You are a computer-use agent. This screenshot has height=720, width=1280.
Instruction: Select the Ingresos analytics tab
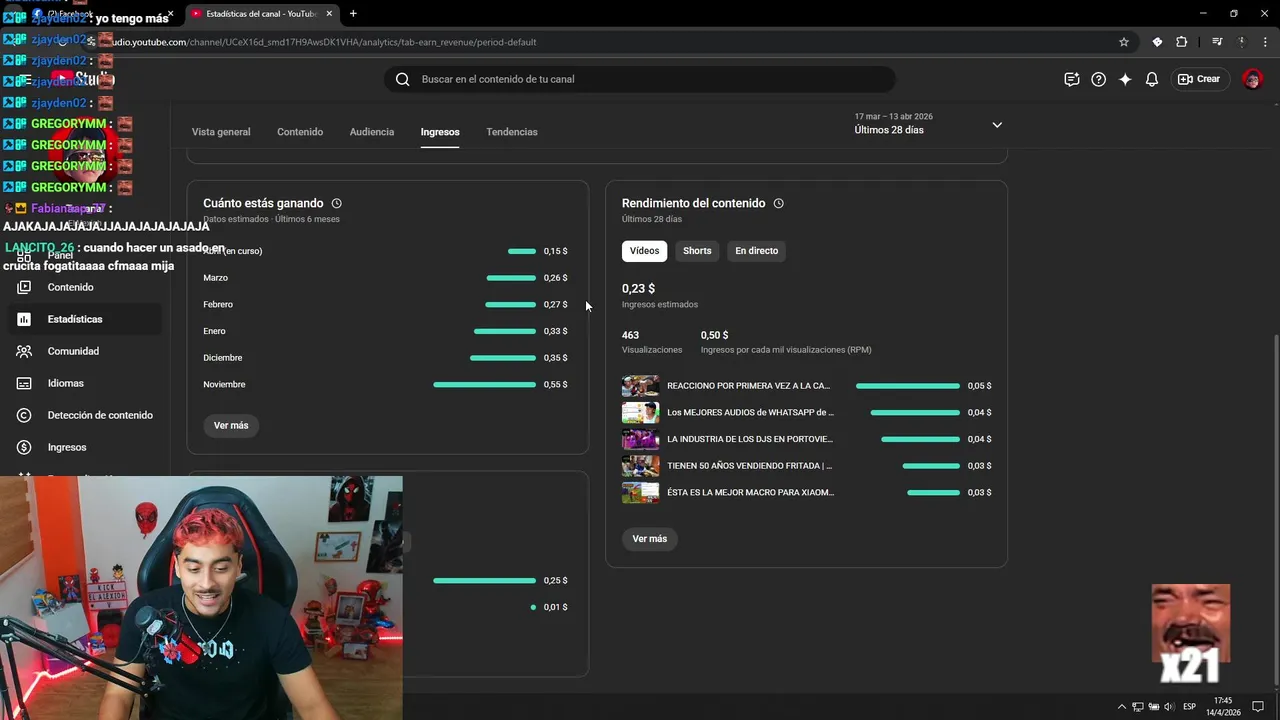point(440,132)
